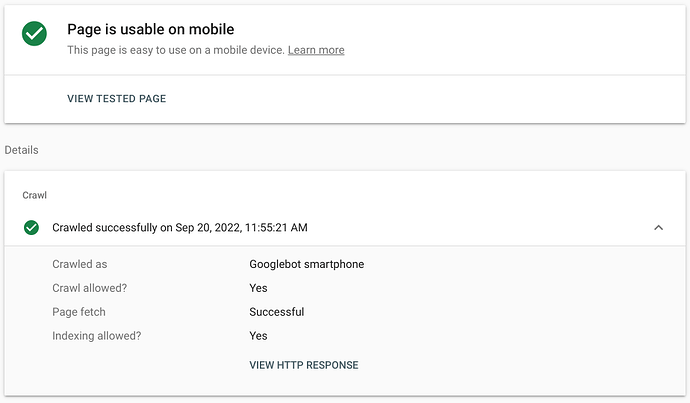Click the 11:55:21 AM crawl time
The height and width of the screenshot is (403, 690).
pos(264,228)
